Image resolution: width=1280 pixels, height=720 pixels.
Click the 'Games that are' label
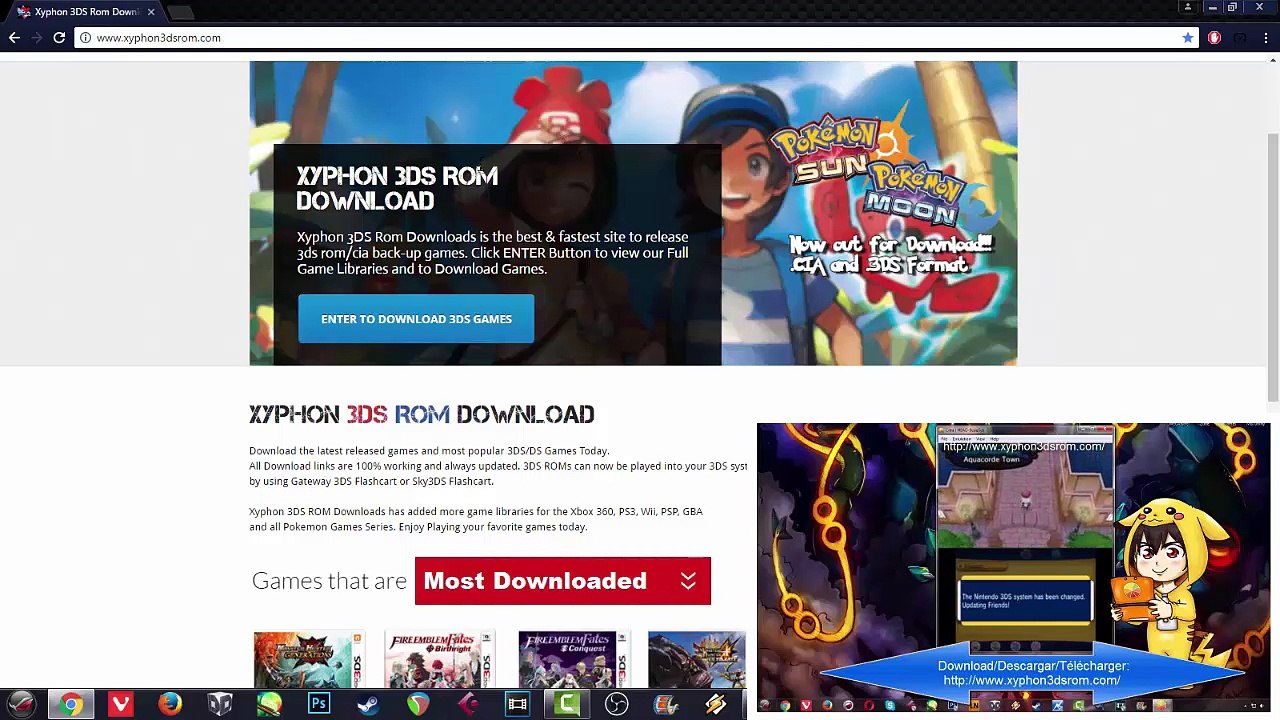pos(329,581)
